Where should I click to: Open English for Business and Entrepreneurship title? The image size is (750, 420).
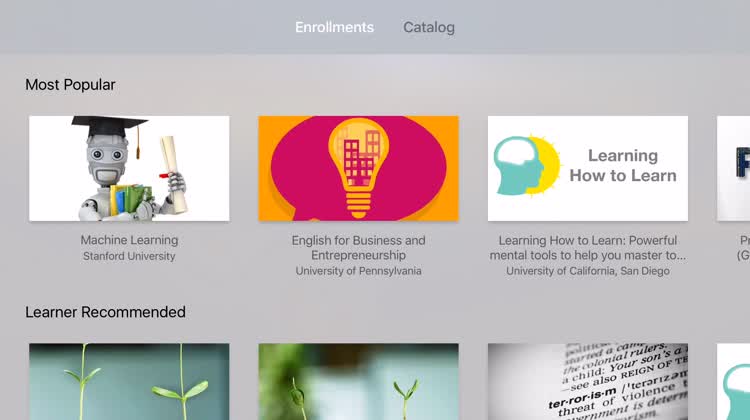[x=358, y=248]
